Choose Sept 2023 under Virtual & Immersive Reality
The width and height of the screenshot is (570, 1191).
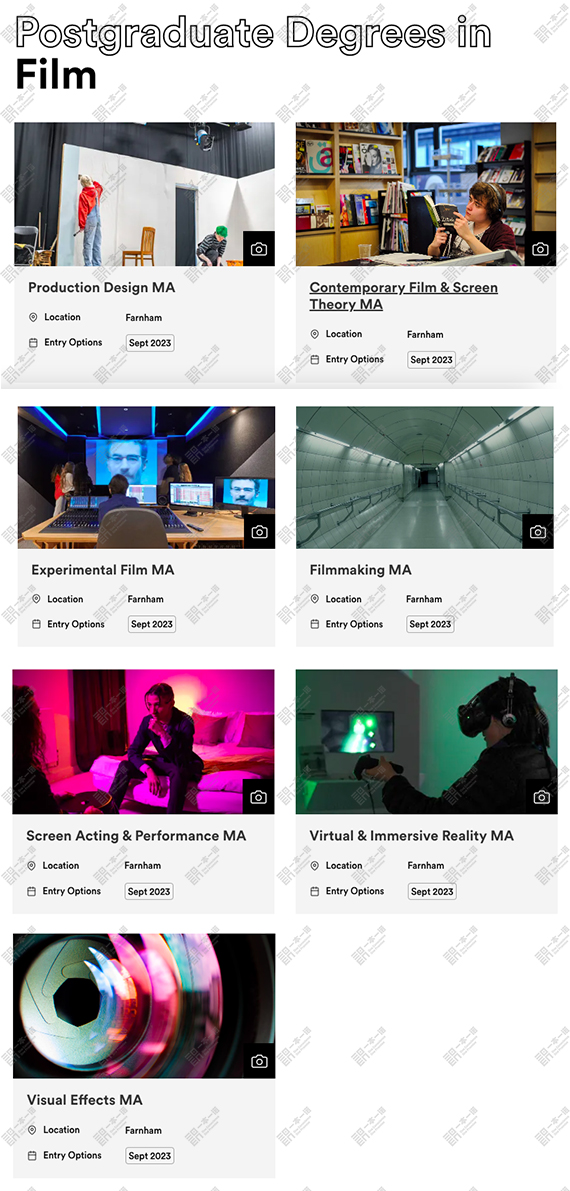coord(432,892)
